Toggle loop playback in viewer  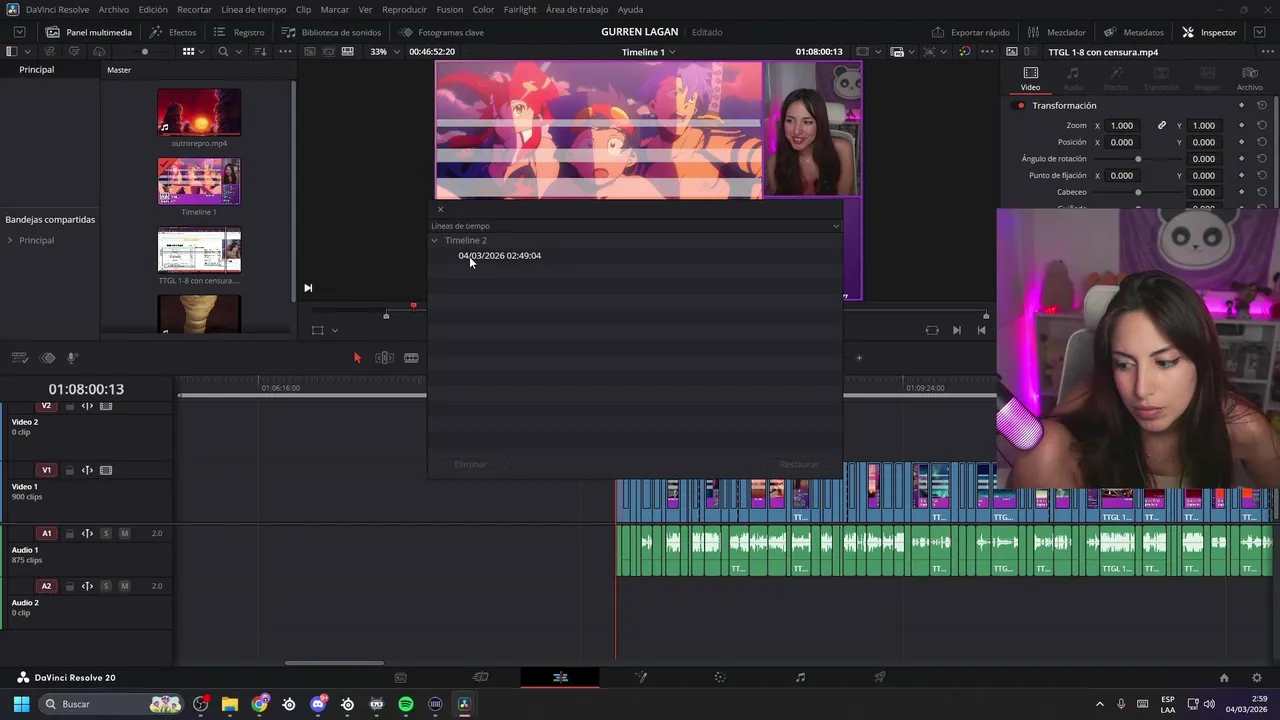(x=932, y=330)
